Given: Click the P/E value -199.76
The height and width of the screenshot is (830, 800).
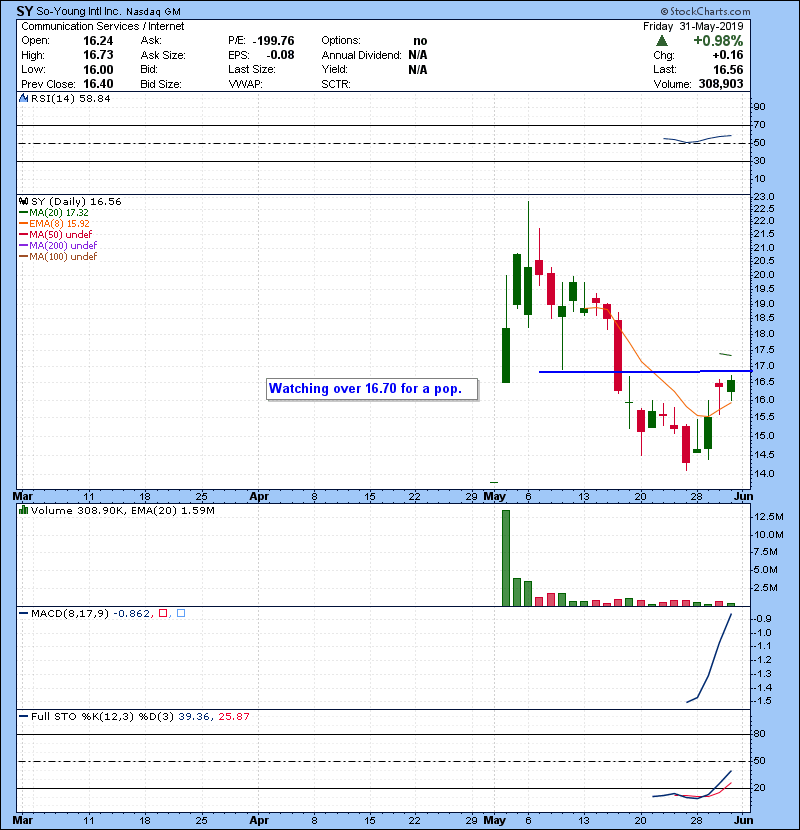Looking at the screenshot, I should [273, 41].
